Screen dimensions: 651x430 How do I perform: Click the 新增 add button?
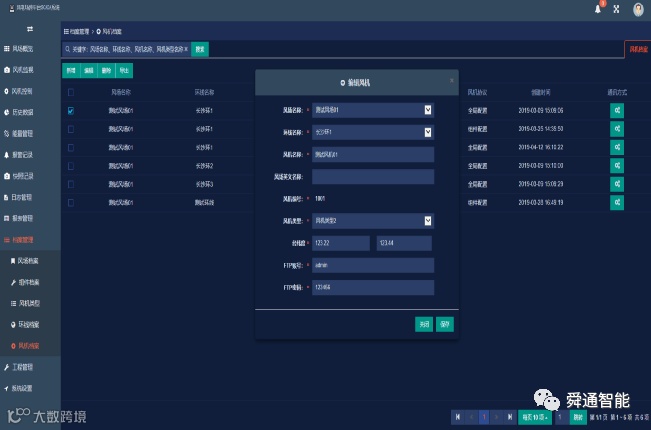(71, 71)
